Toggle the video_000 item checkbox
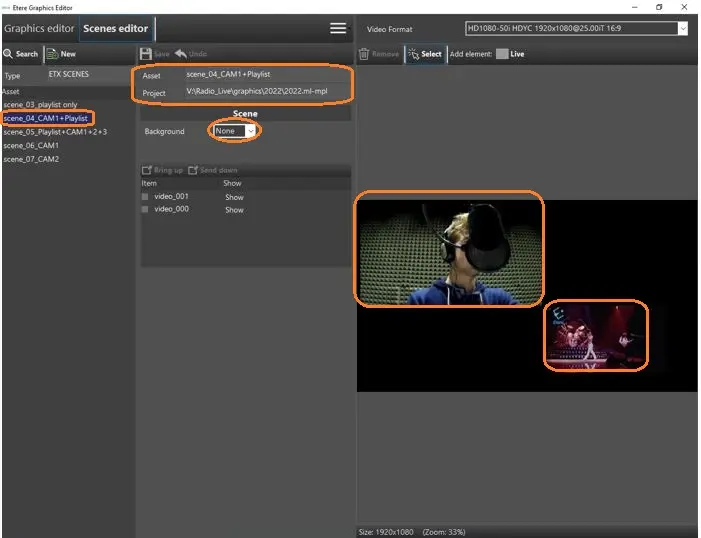 (145, 210)
